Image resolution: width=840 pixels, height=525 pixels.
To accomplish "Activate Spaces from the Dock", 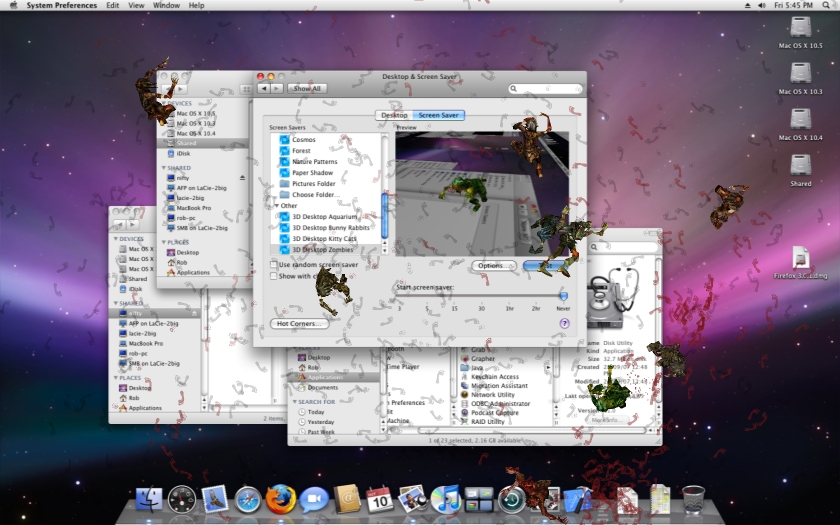I will 478,499.
